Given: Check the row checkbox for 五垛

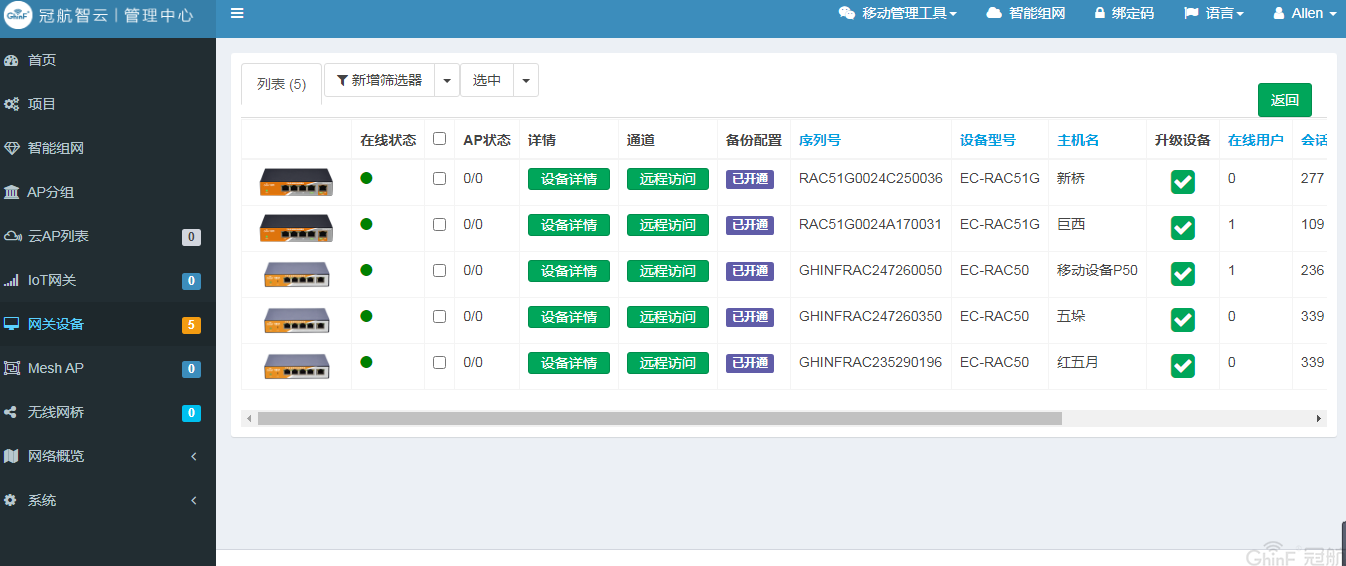Looking at the screenshot, I should pos(439,317).
